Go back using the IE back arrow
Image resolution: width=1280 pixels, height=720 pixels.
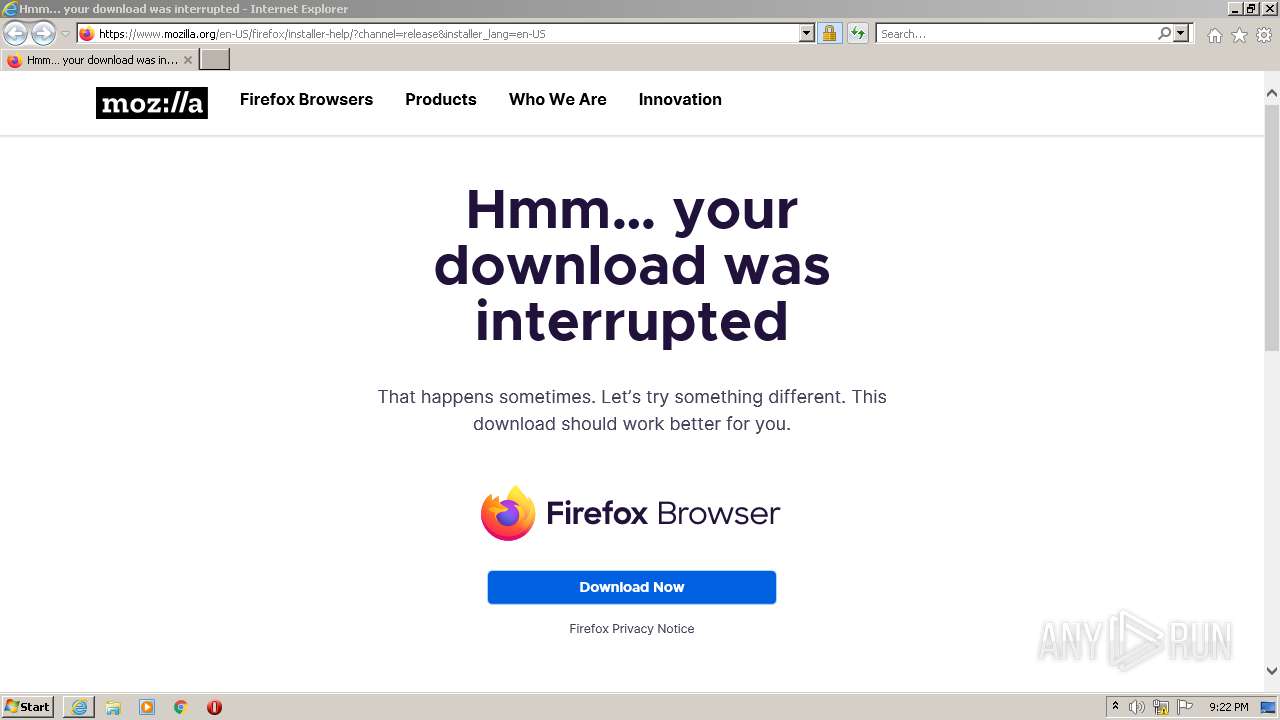15,34
